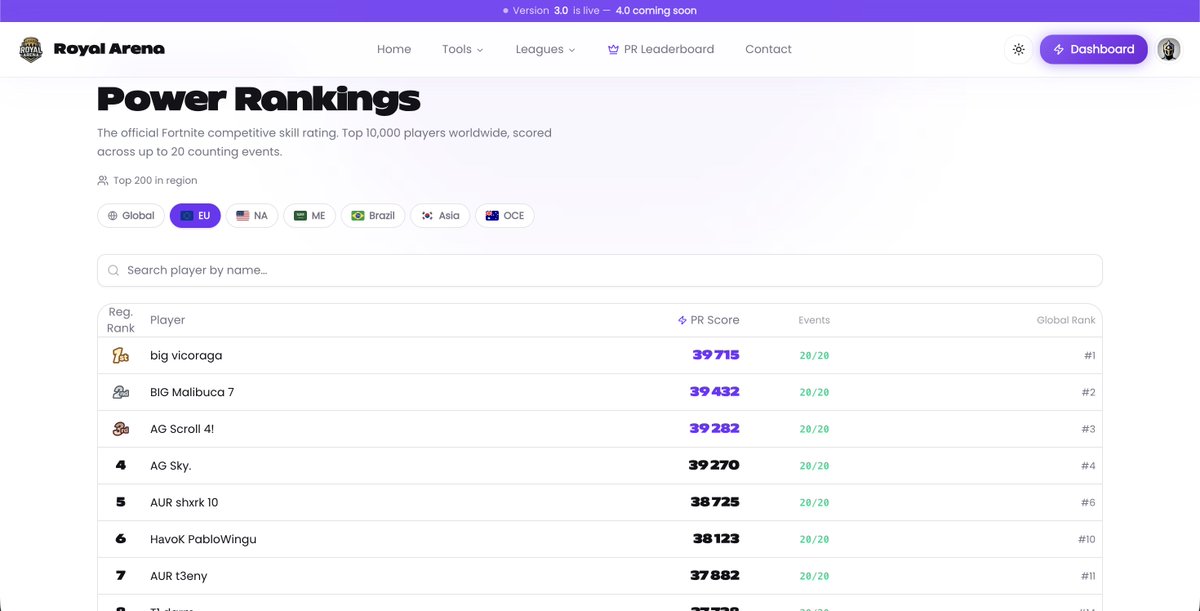Viewport: 1200px width, 611px height.
Task: Focus the Search player by name field
Action: pyautogui.click(x=600, y=270)
